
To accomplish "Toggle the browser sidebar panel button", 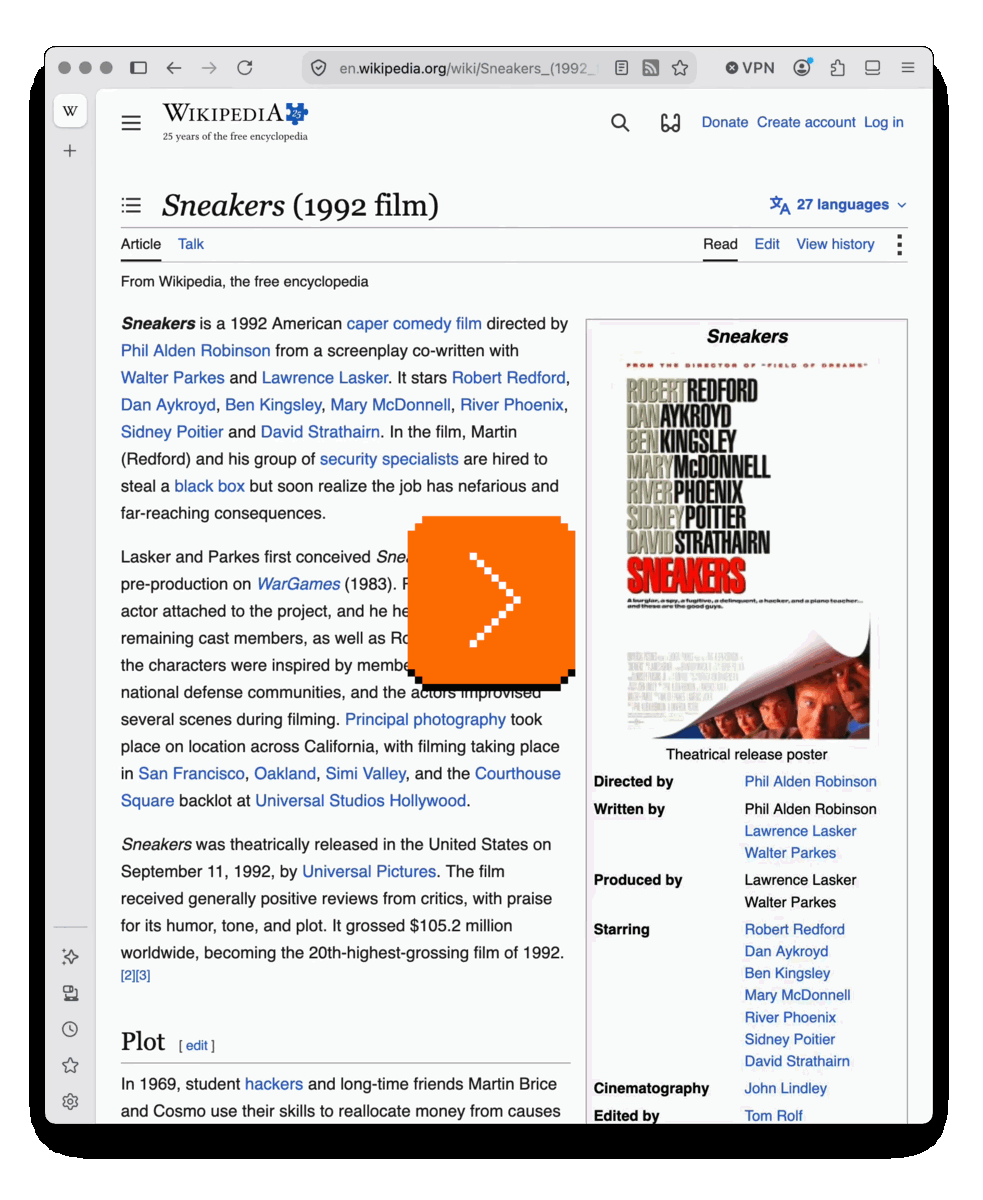I will [x=139, y=68].
